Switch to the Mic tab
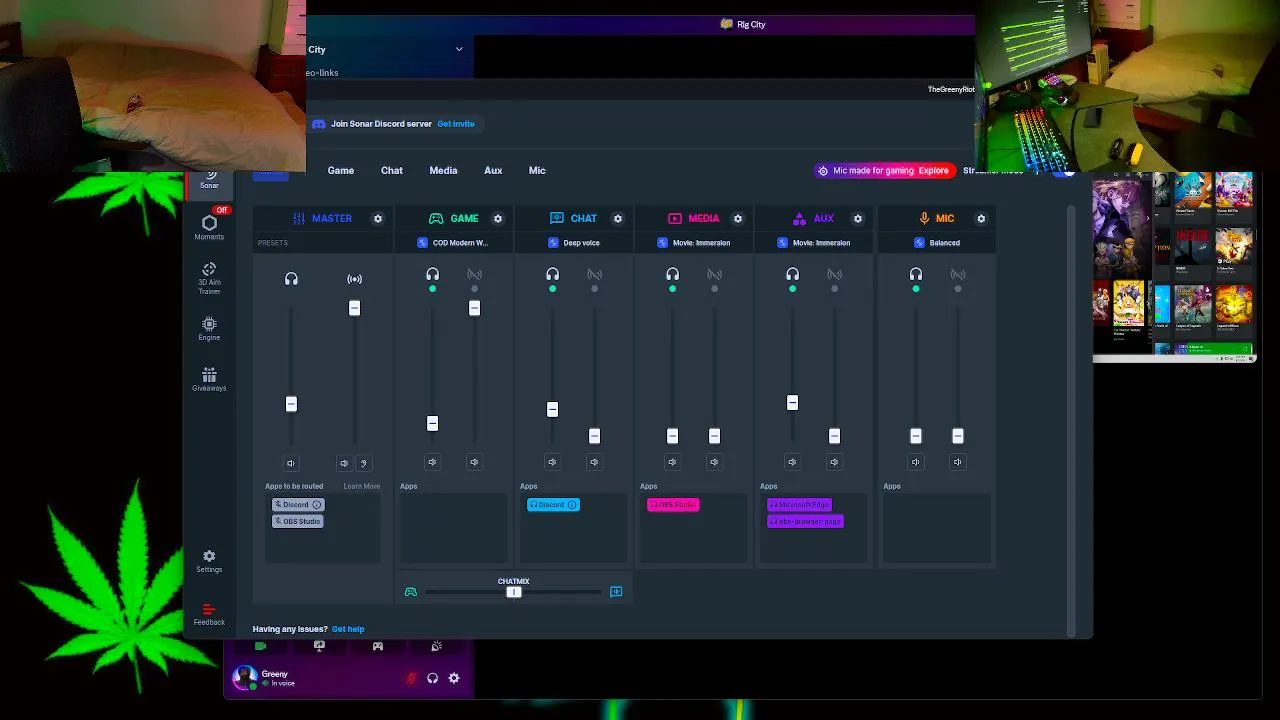Image resolution: width=1280 pixels, height=720 pixels. [537, 171]
